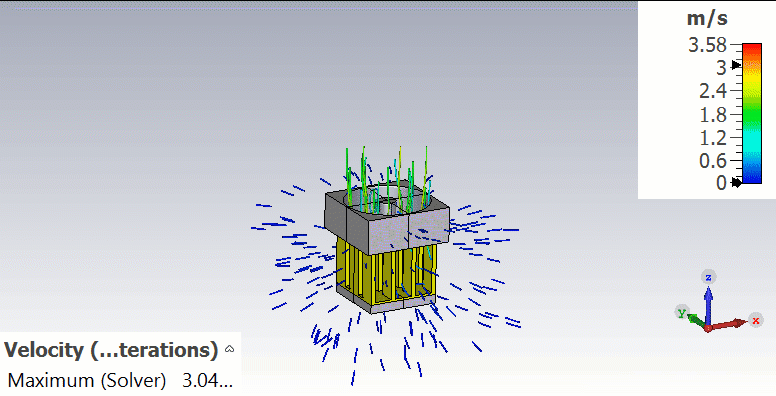Click the truncated 3.04... maximum value
This screenshot has height=396, width=776.
pos(207,380)
